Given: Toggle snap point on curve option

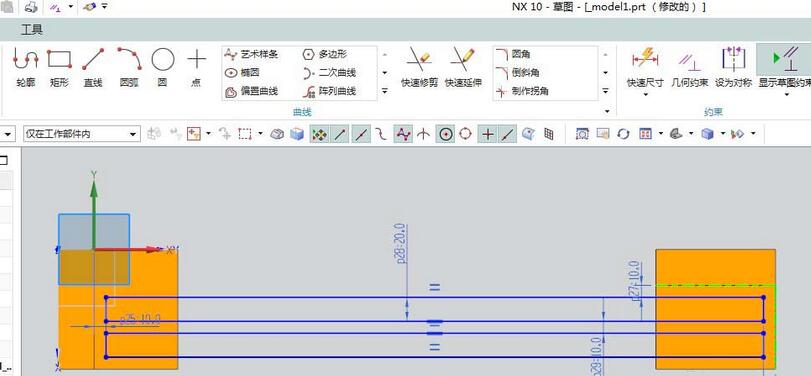Looking at the screenshot, I should pyautogui.click(x=508, y=134).
